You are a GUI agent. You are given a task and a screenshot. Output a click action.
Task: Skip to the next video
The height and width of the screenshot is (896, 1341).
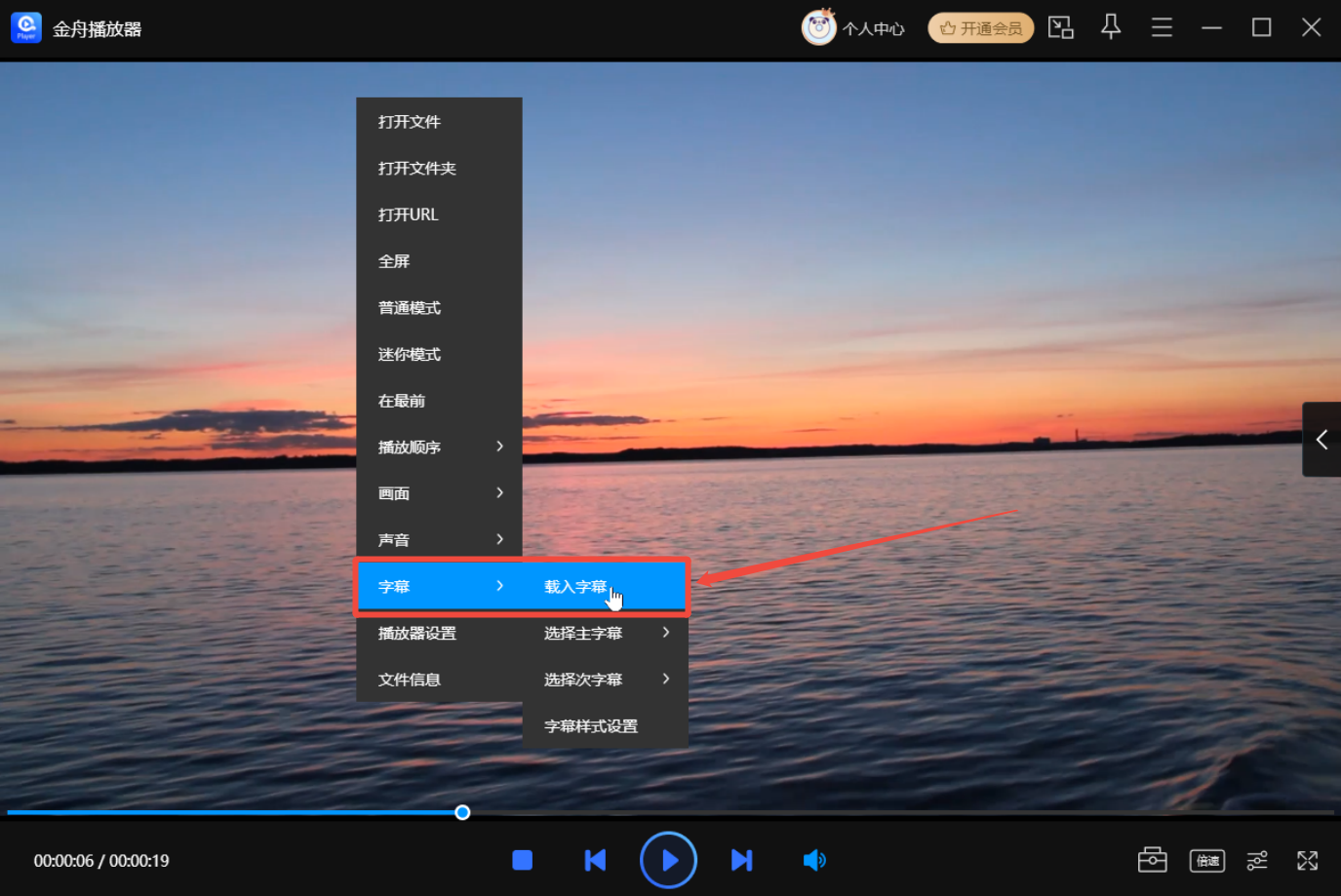[742, 860]
